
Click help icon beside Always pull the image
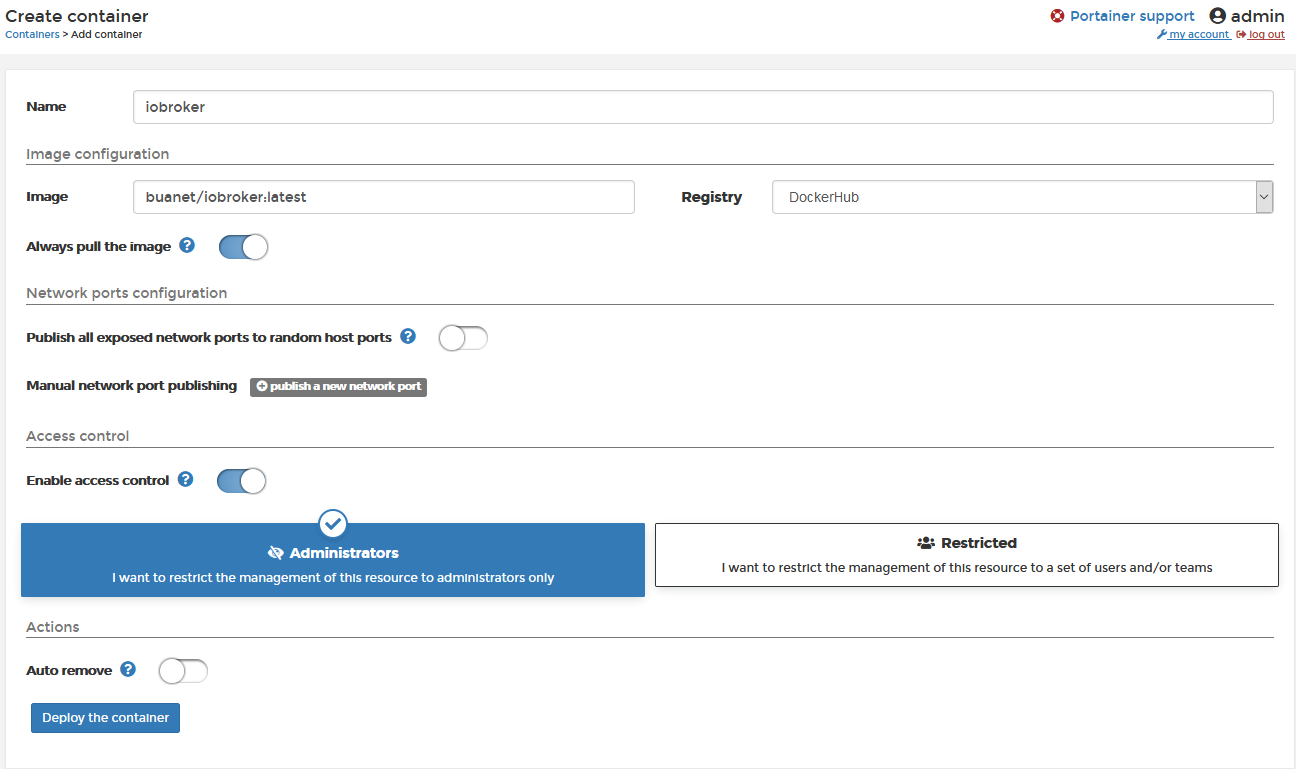(x=187, y=246)
